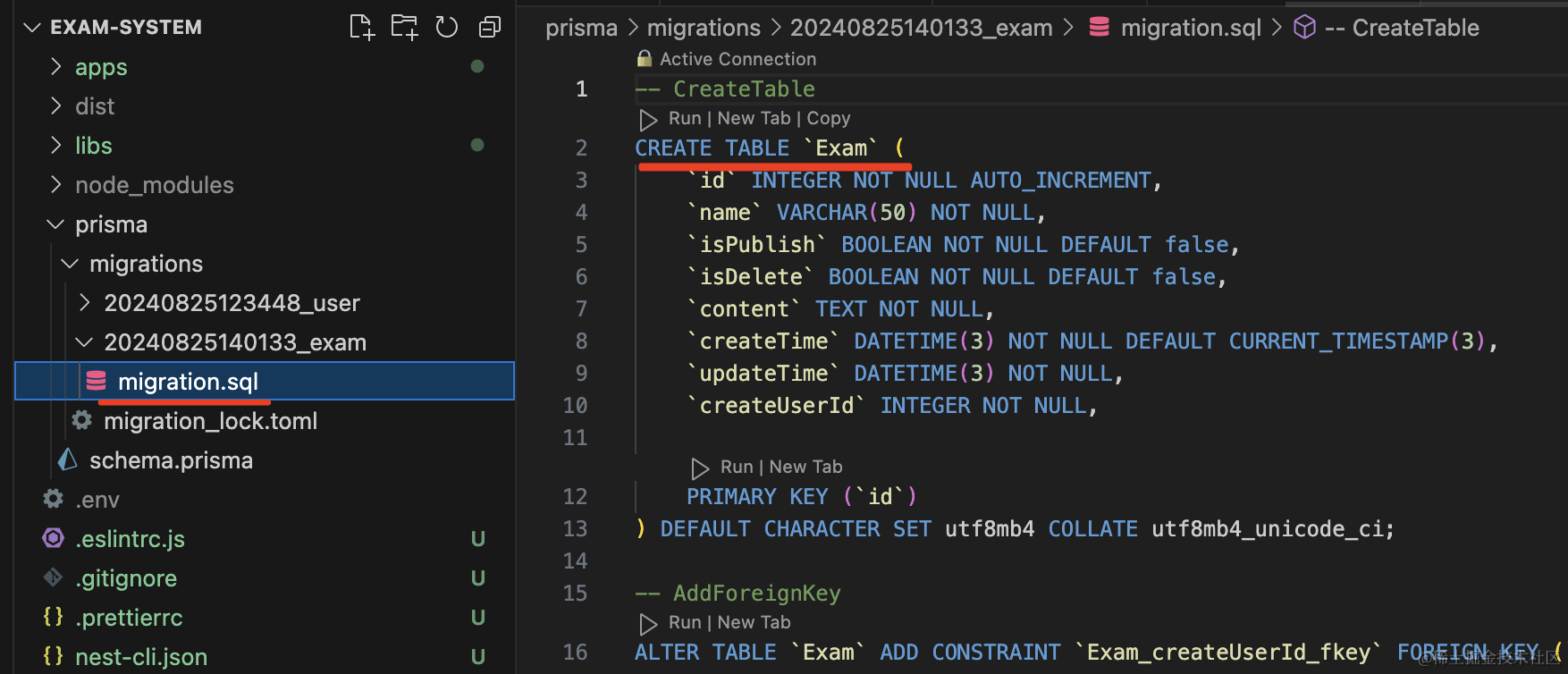Click run triangle above CREATE TABLE line
1568x674 pixels.
pyautogui.click(x=648, y=119)
